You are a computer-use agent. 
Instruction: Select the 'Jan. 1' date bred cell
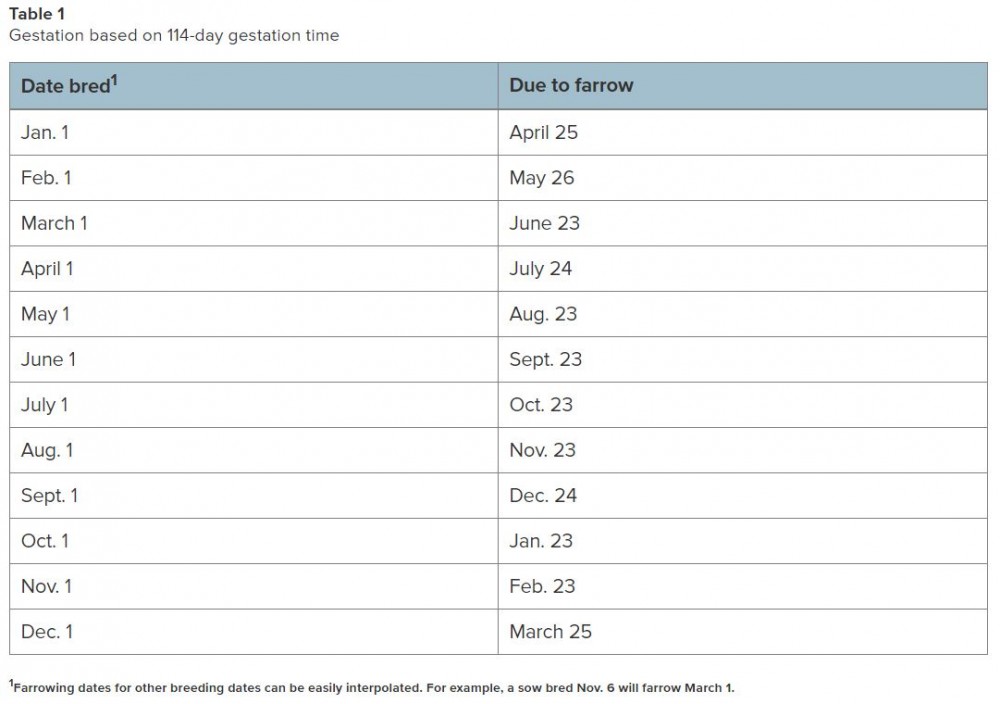tap(254, 133)
